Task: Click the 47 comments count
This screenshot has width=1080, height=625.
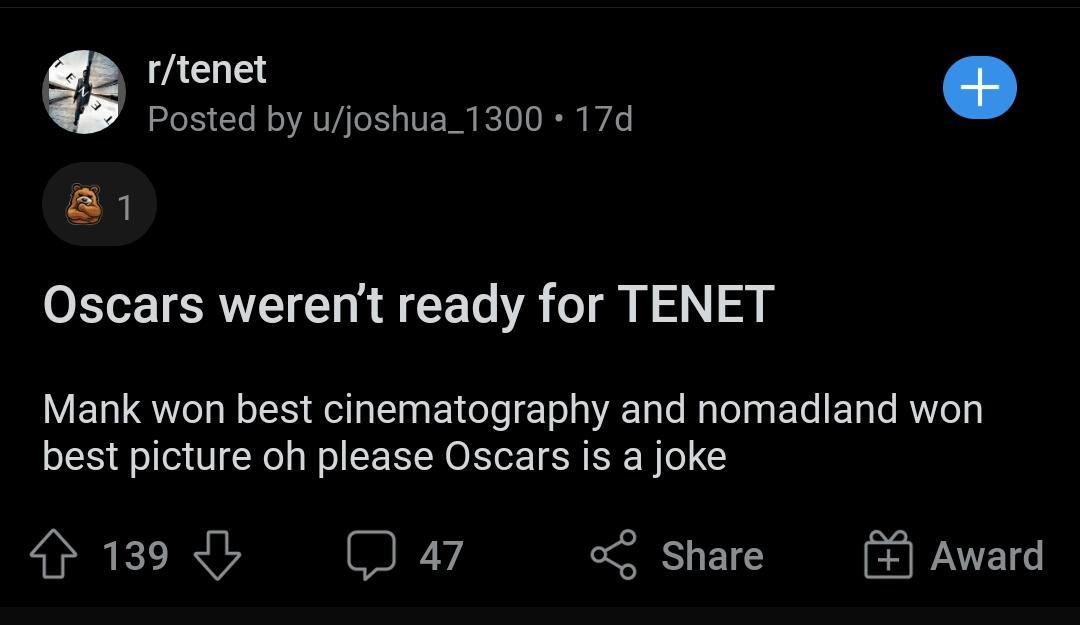Action: click(x=441, y=556)
